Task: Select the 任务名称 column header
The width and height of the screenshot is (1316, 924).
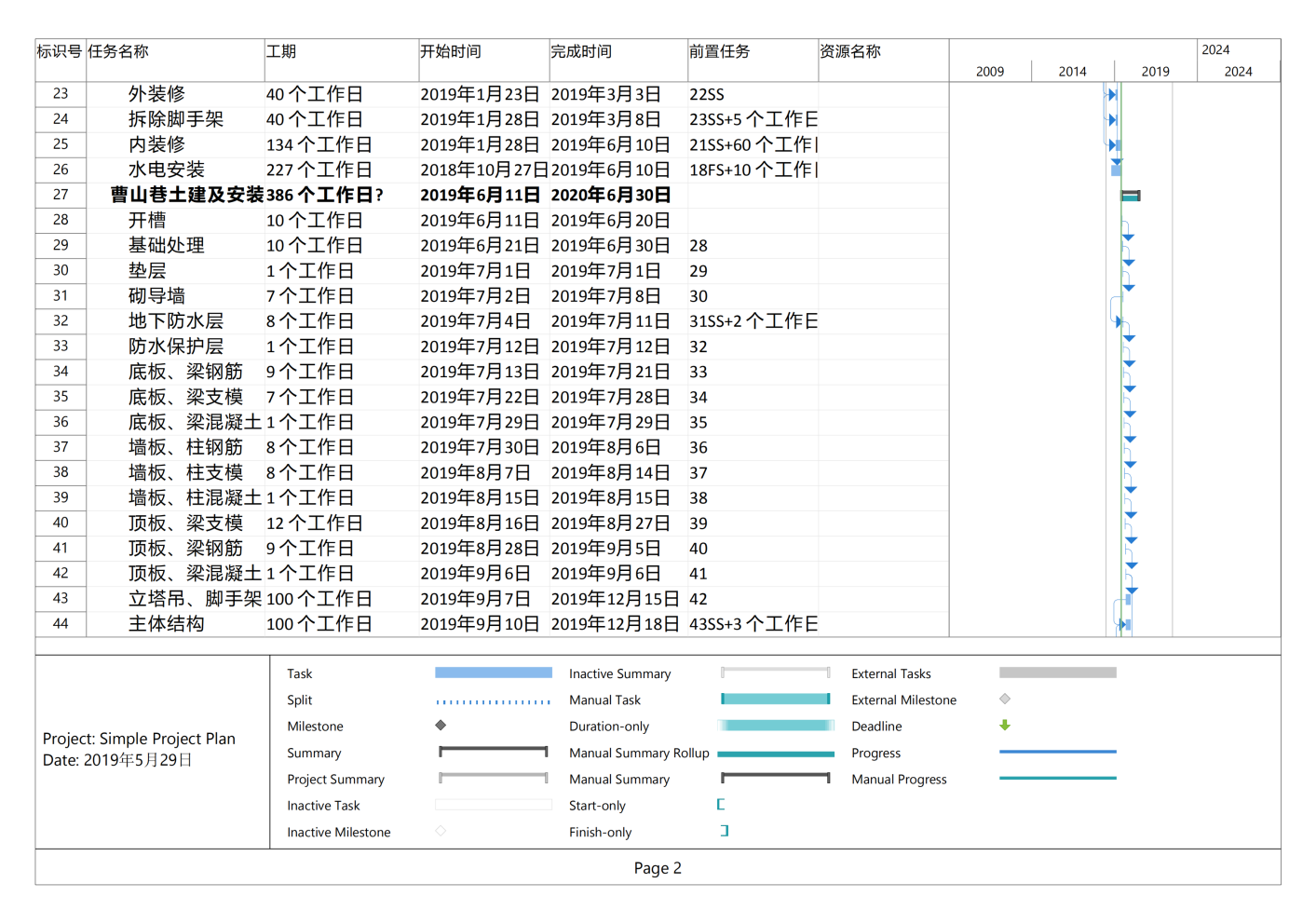Action: click(118, 52)
